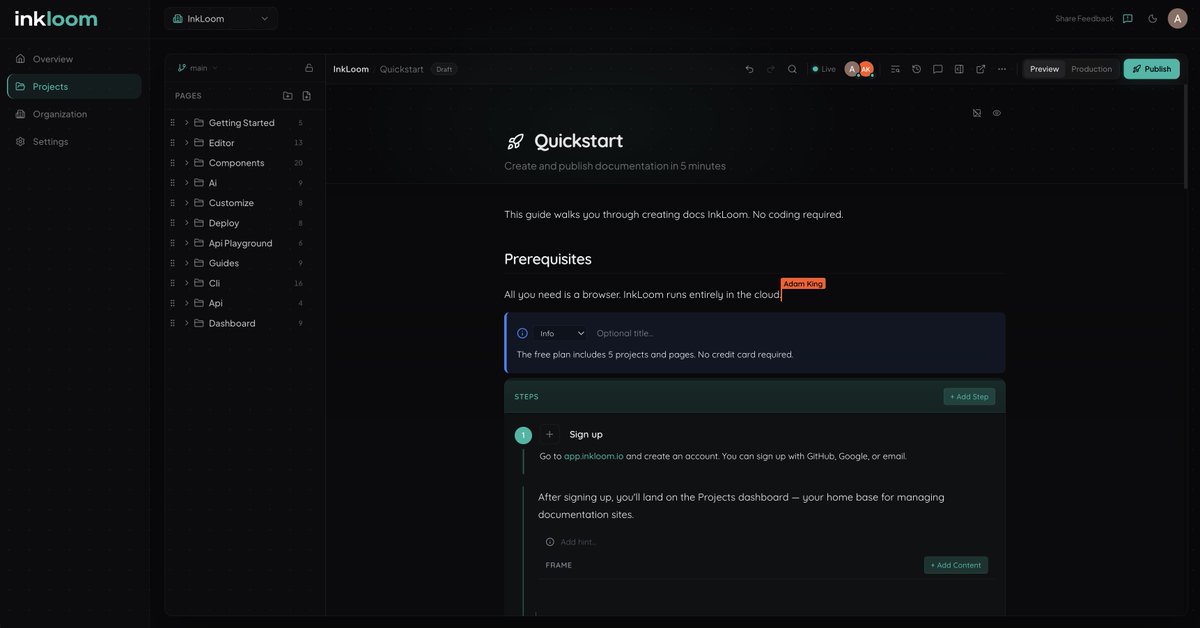Viewport: 1200px width, 628px height.
Task: Click subtitle 'Create and publish documentation in 5 minutes'
Action: pyautogui.click(x=615, y=166)
